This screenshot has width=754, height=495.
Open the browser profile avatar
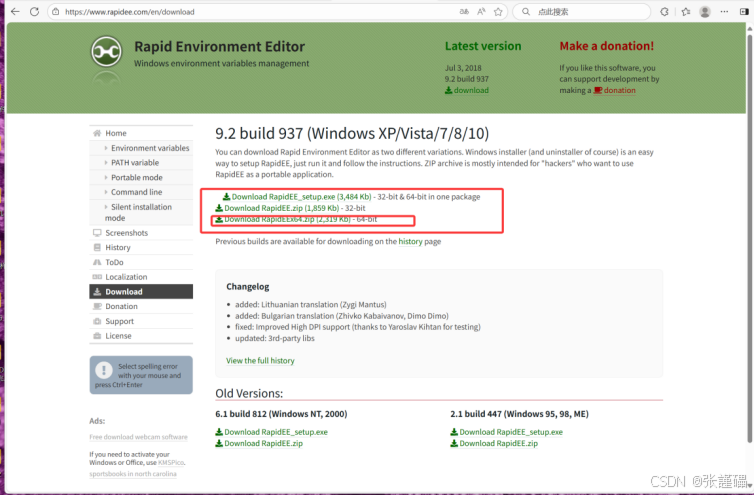click(x=705, y=12)
